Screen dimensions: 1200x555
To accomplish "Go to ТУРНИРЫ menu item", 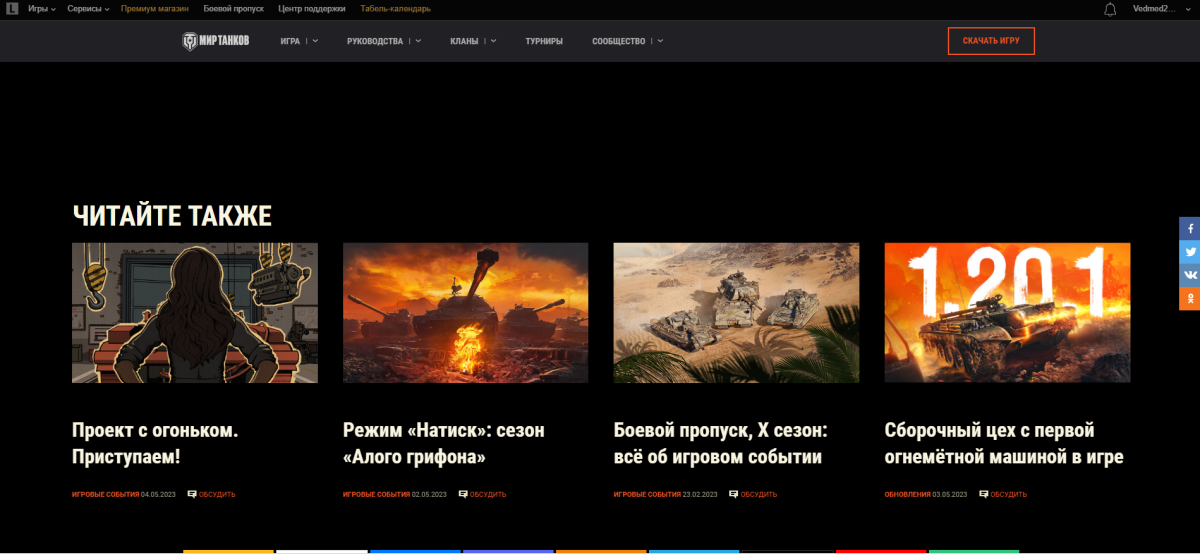I will click(544, 41).
